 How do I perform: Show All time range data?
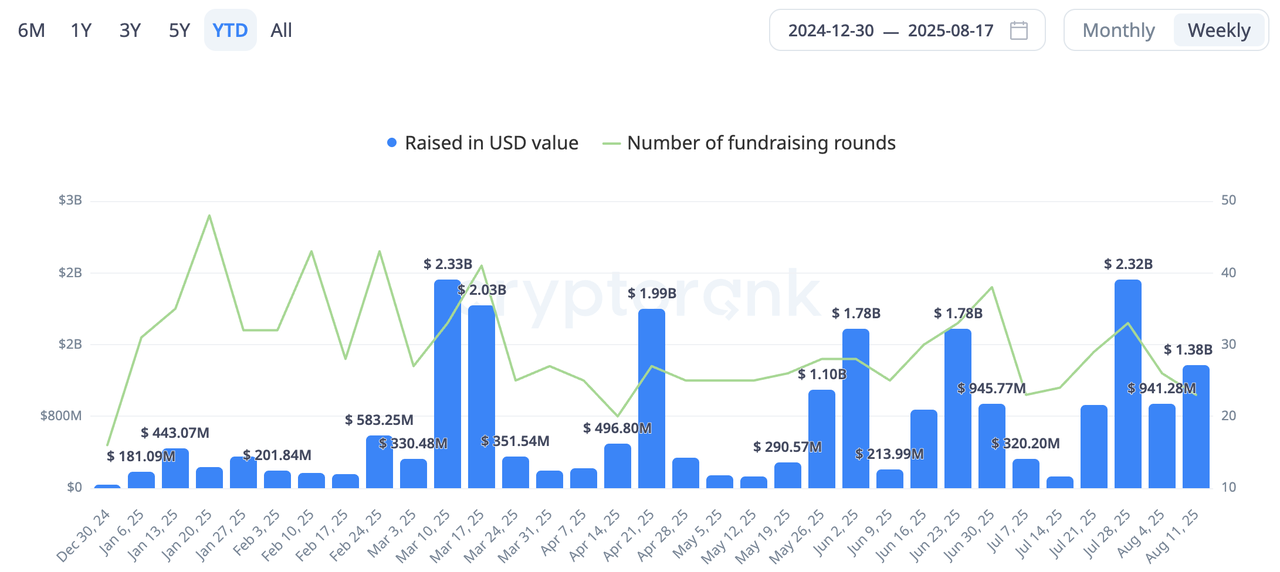[281, 30]
